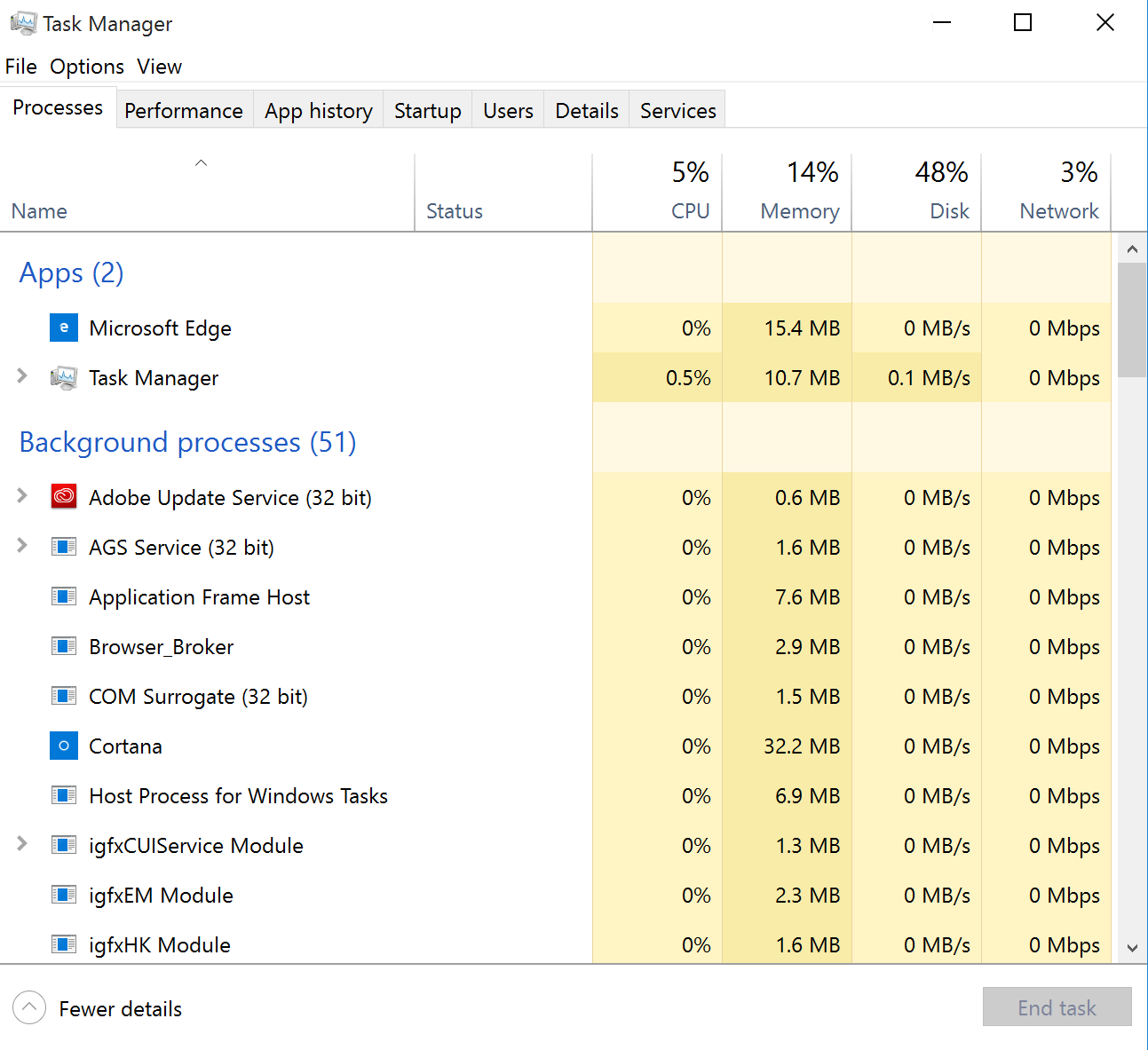
Task: Select the Cortana icon in the process list
Action: (63, 746)
